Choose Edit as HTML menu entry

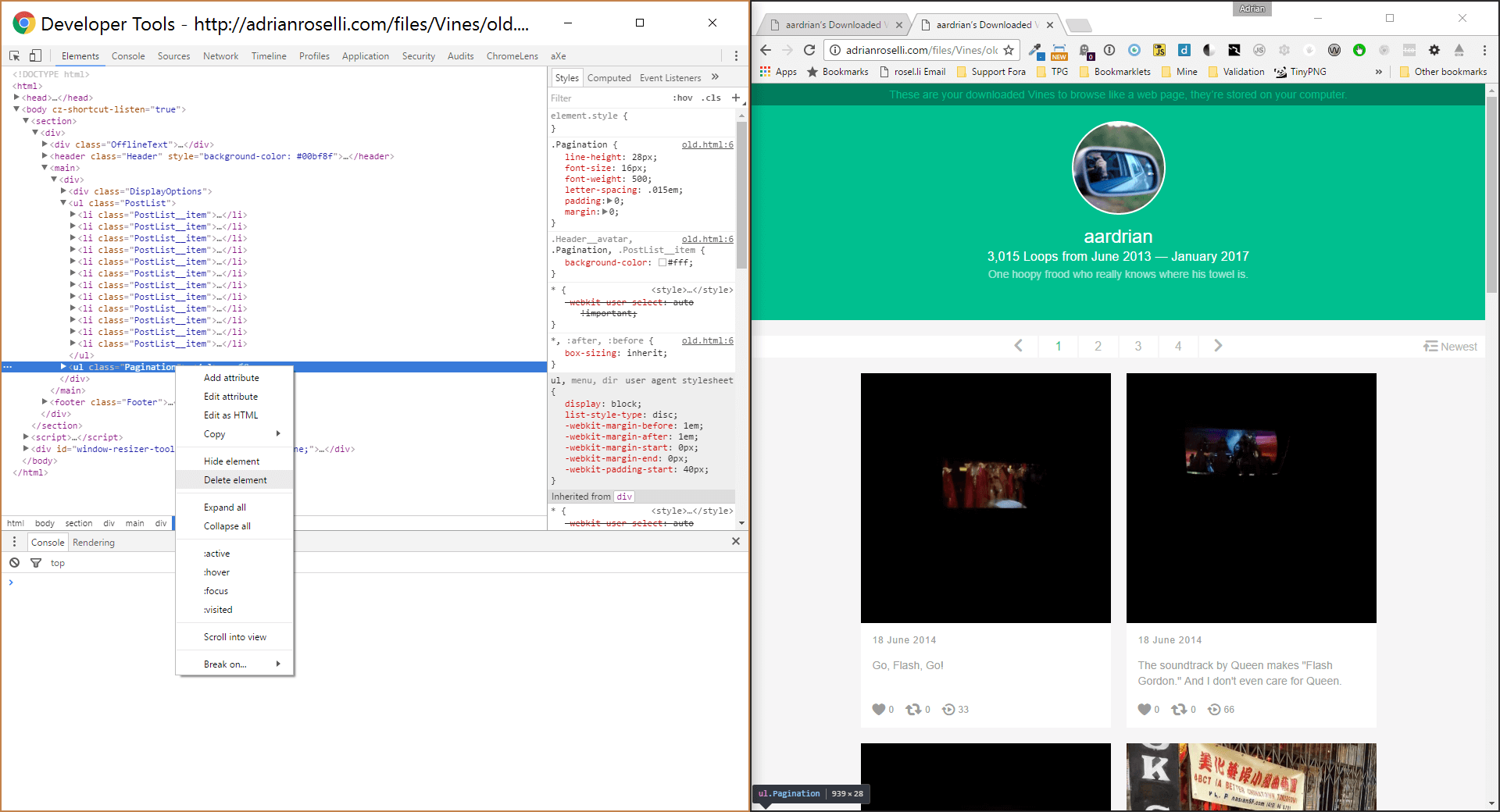pos(234,415)
